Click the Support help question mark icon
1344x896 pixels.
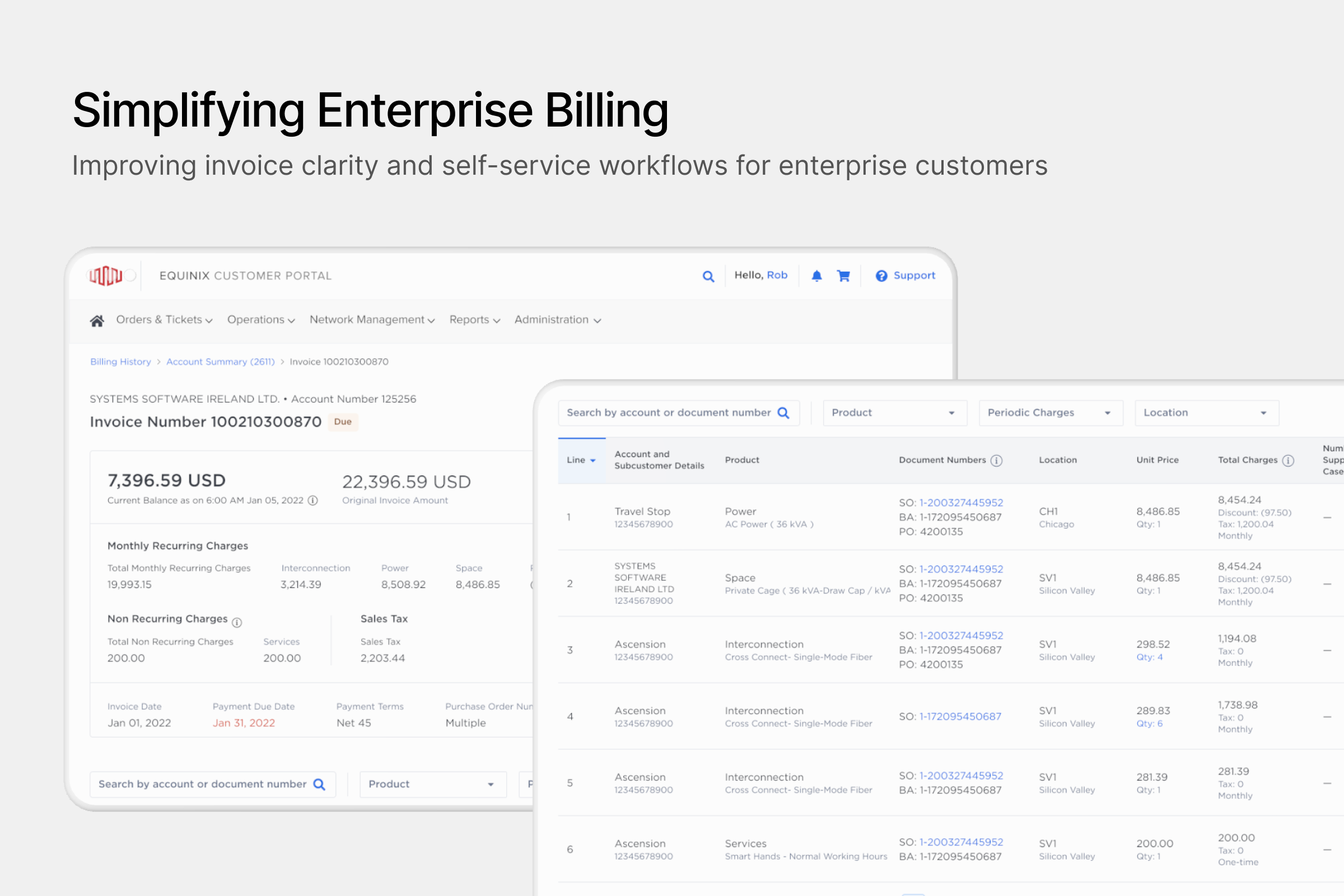(881, 276)
